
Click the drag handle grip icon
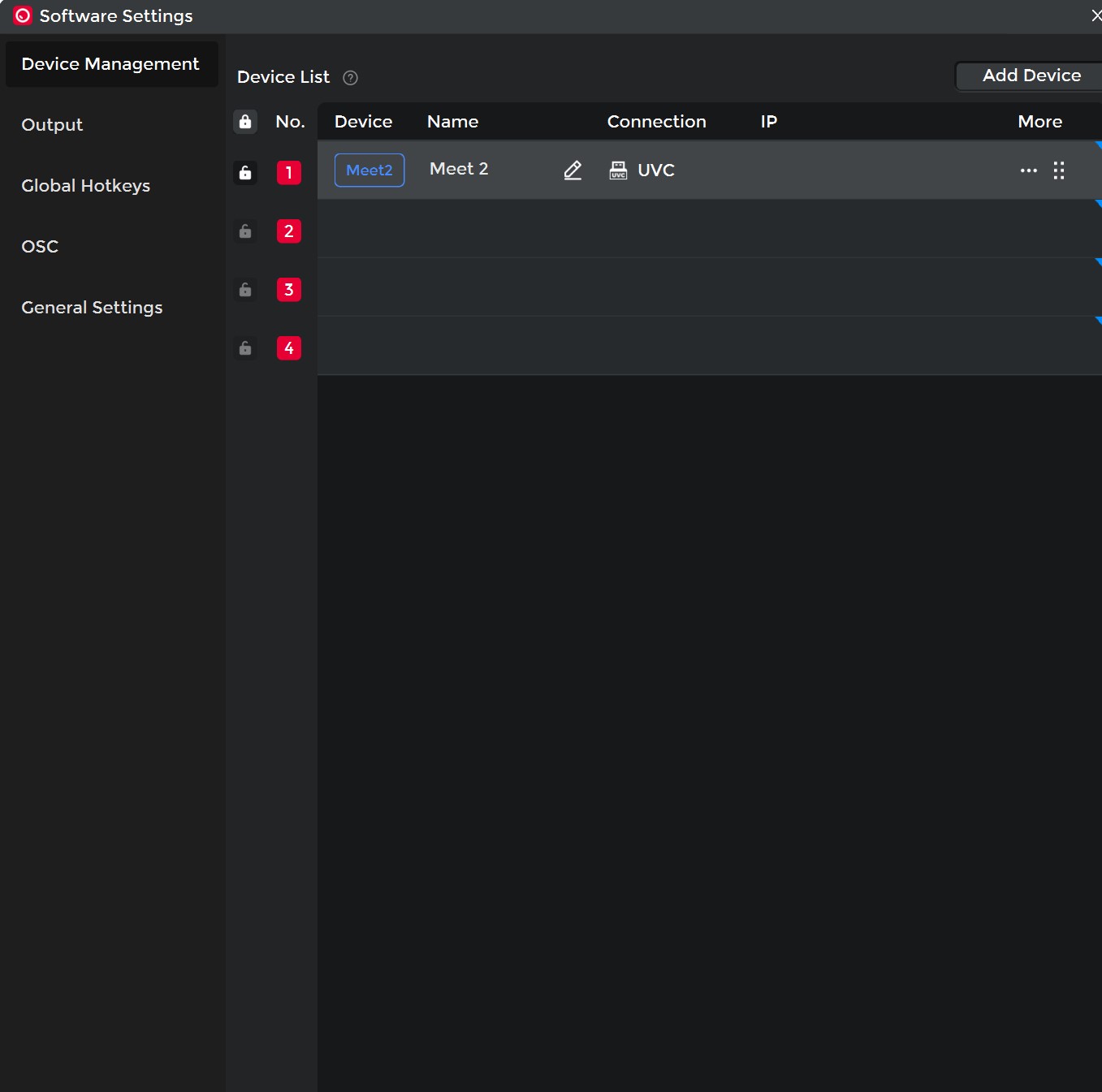(x=1059, y=170)
